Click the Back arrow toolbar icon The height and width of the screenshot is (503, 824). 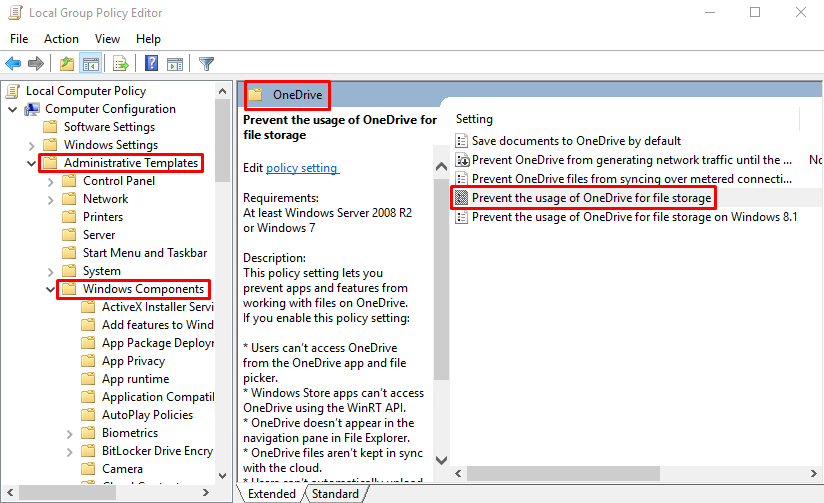(x=13, y=64)
